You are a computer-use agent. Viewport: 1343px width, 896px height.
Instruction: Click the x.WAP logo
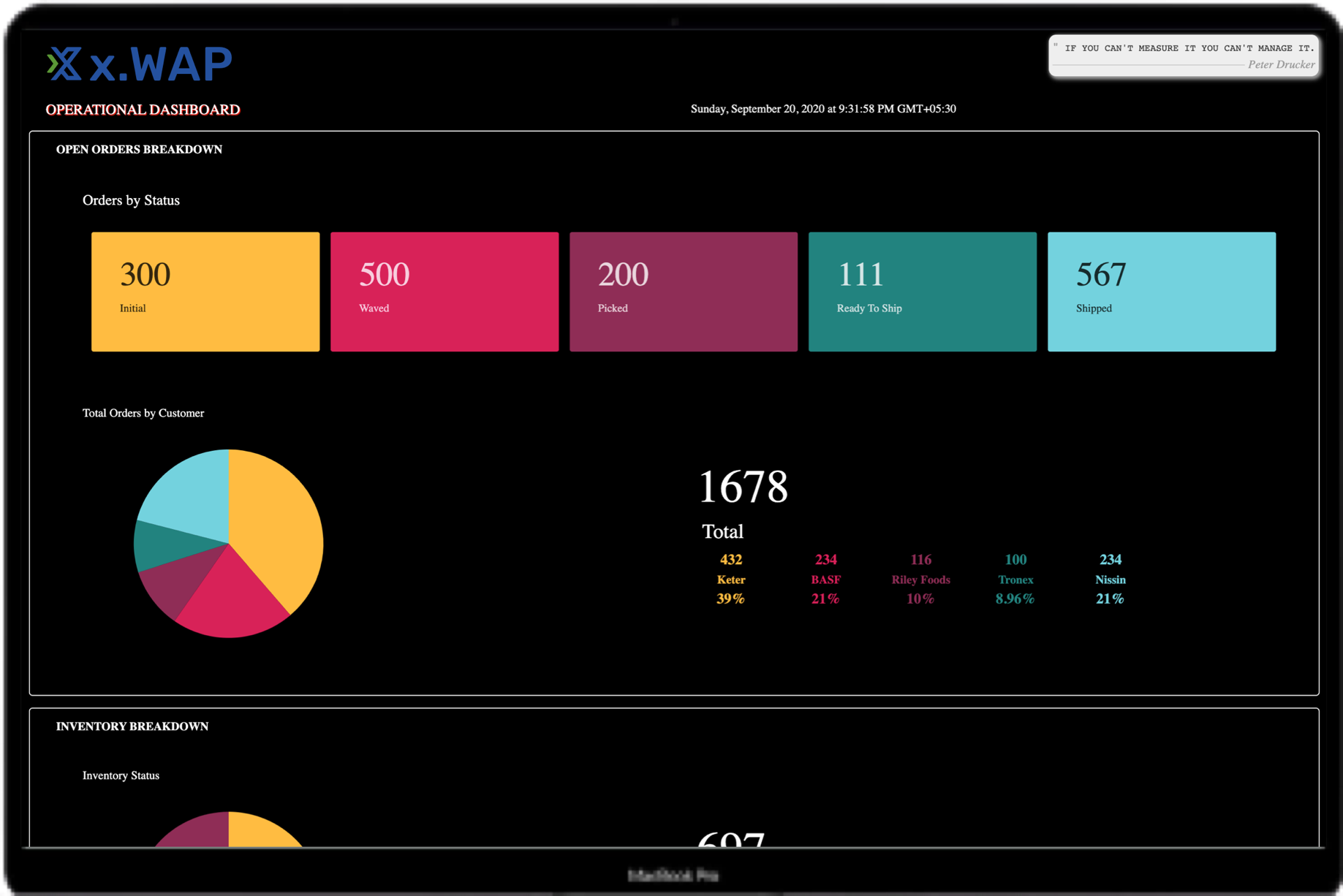[139, 64]
